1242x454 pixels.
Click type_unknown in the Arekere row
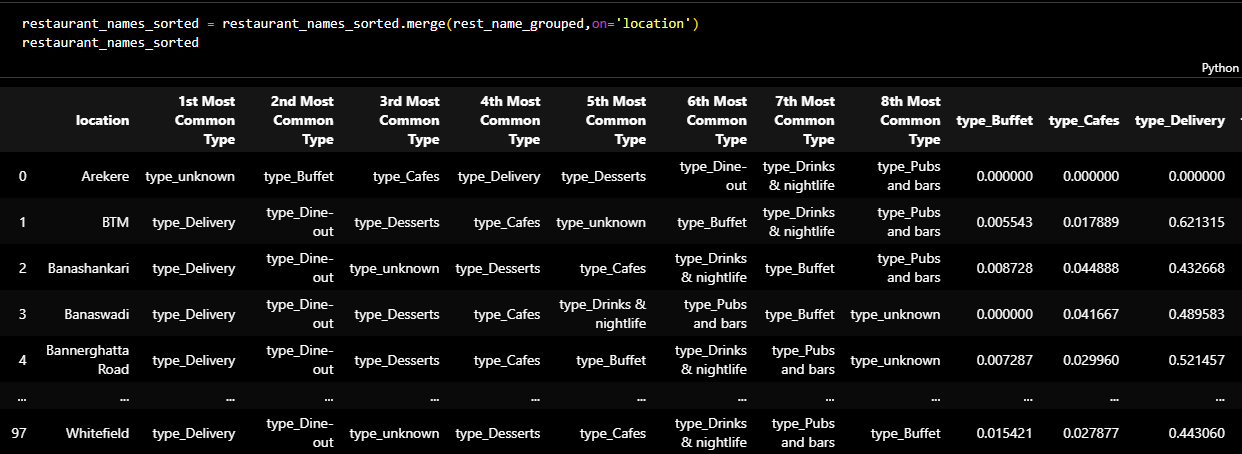[190, 176]
